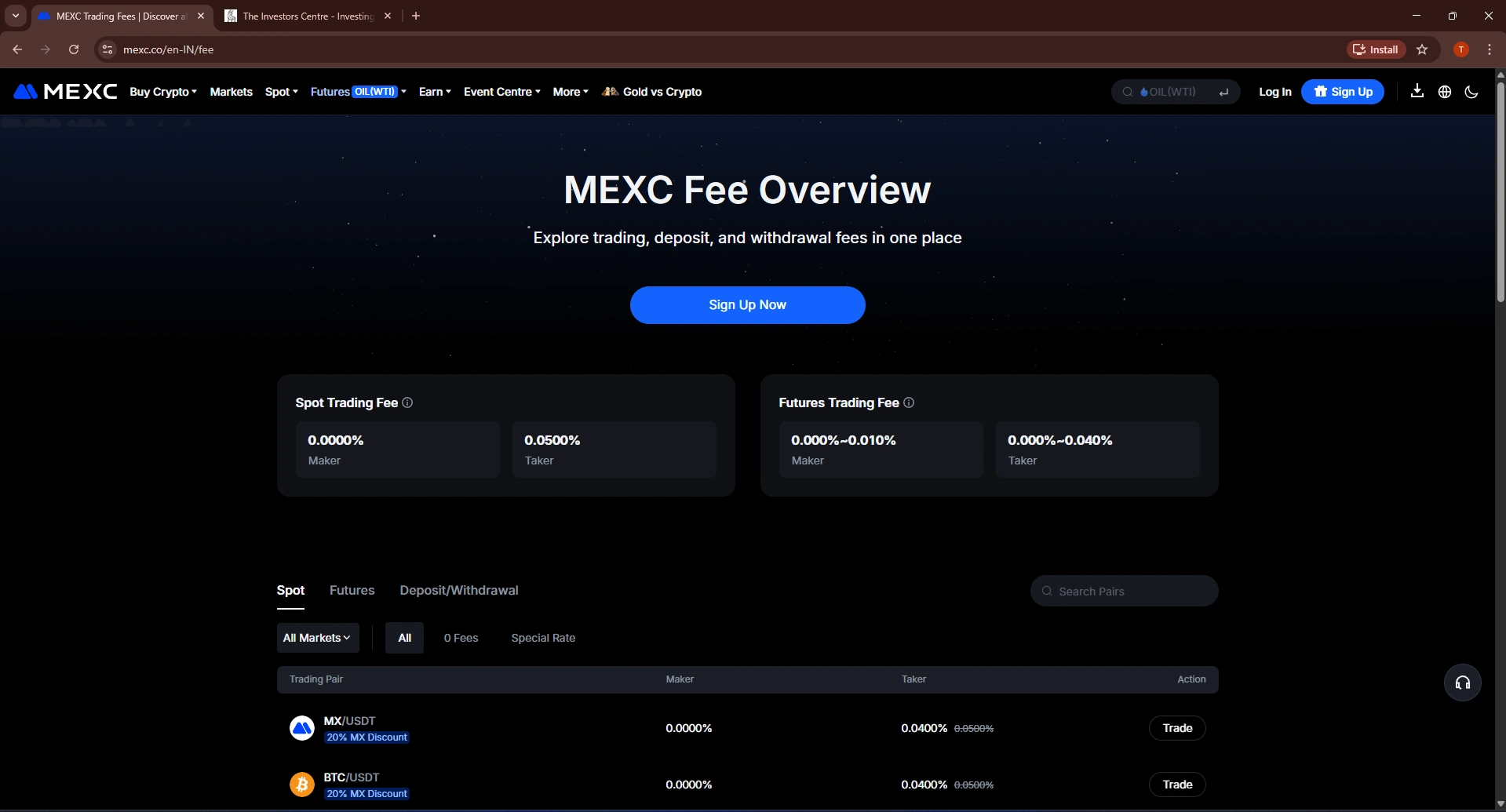Click the MEXC logo in header
The width and height of the screenshot is (1506, 812).
click(x=65, y=92)
